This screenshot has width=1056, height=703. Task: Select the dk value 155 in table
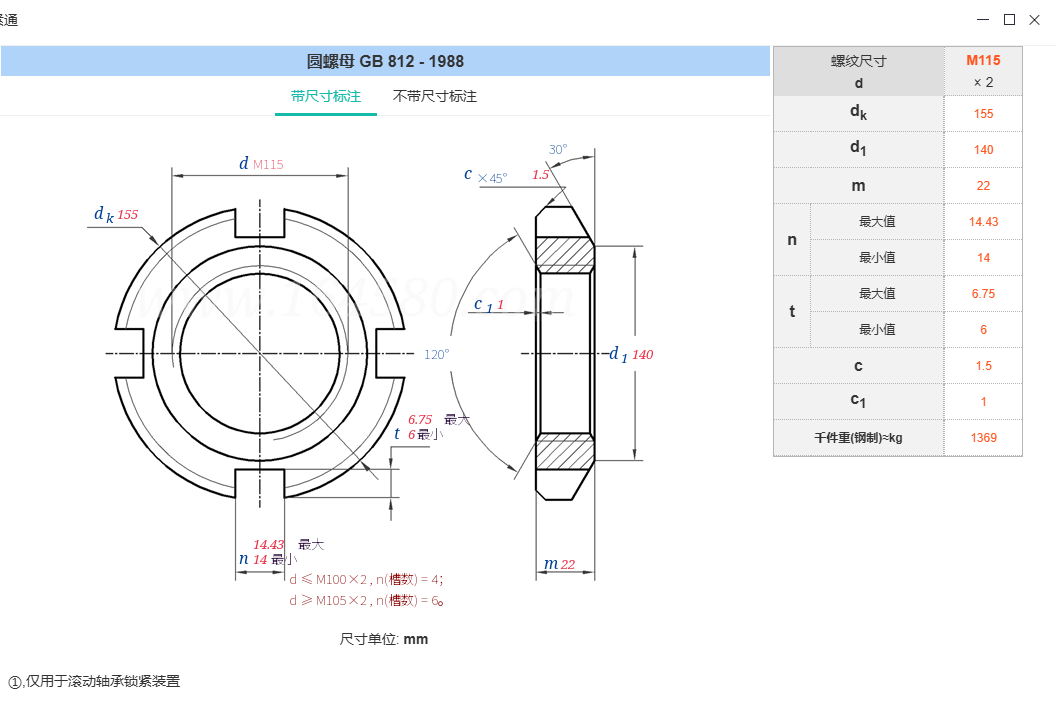pyautogui.click(x=983, y=114)
